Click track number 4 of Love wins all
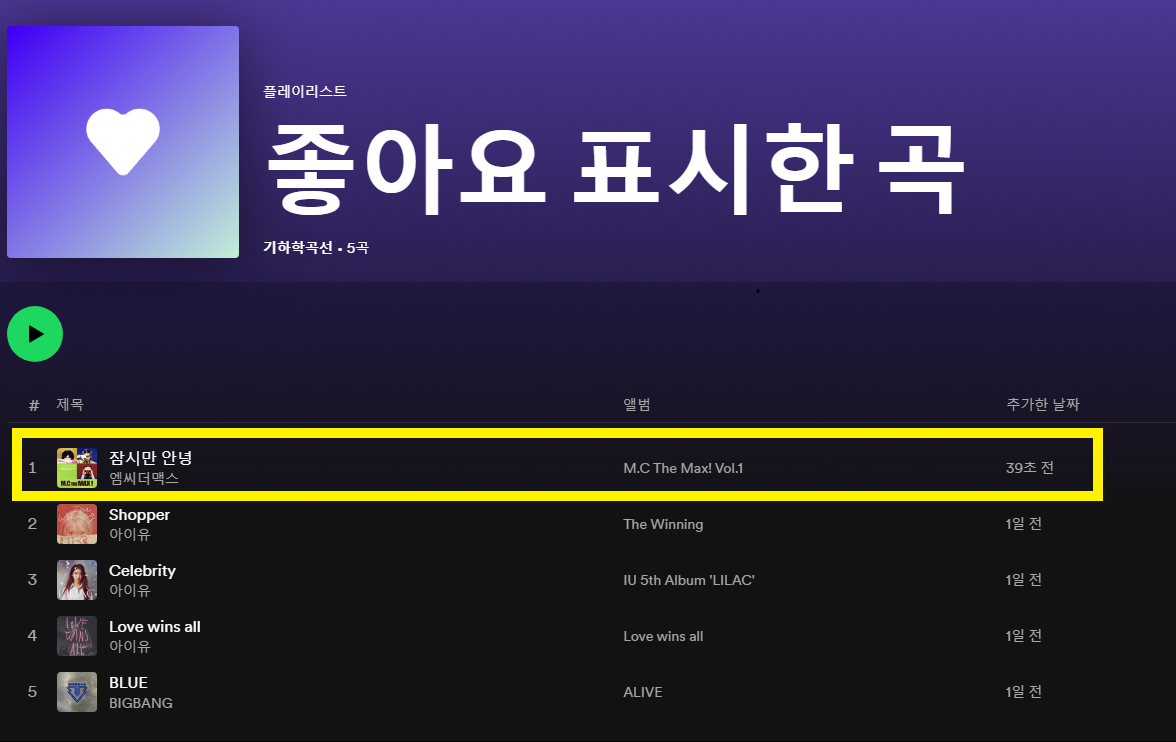 click(32, 635)
